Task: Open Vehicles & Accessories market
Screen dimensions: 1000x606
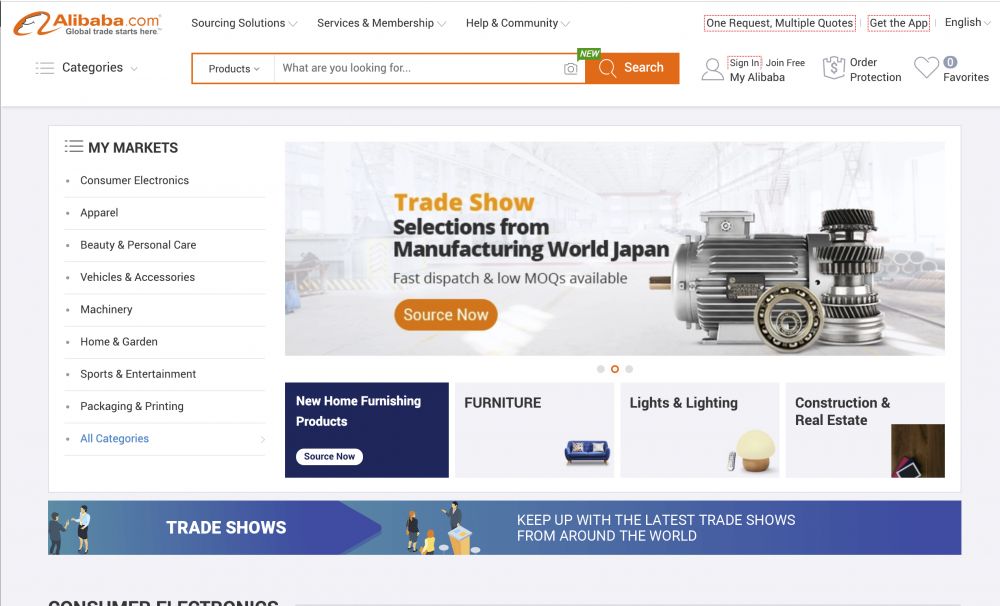Action: (138, 277)
